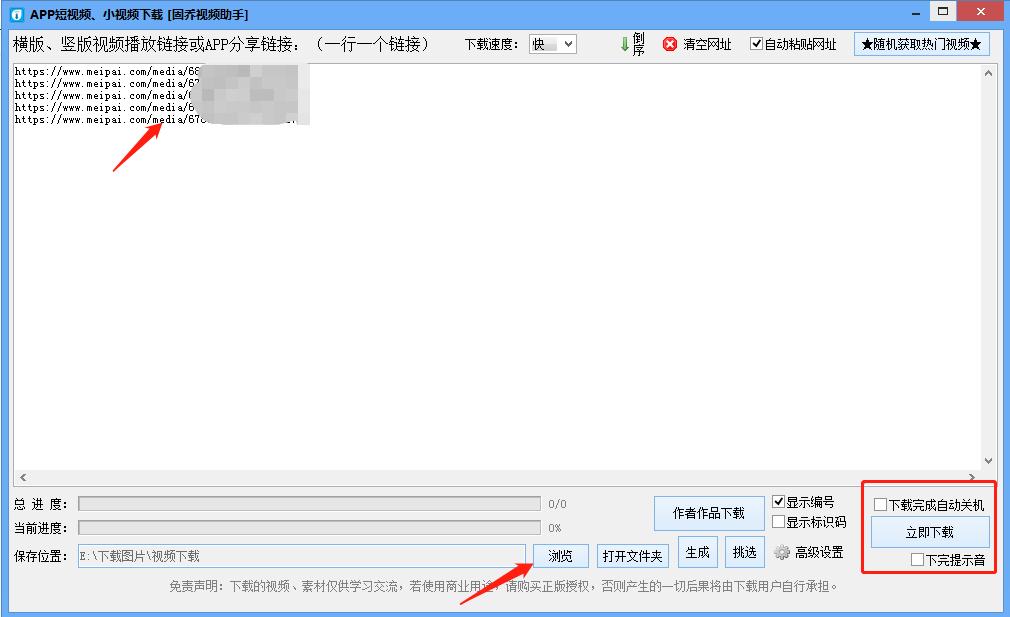Click the 作者作品下载 author works download button
The image size is (1010, 617).
[709, 512]
